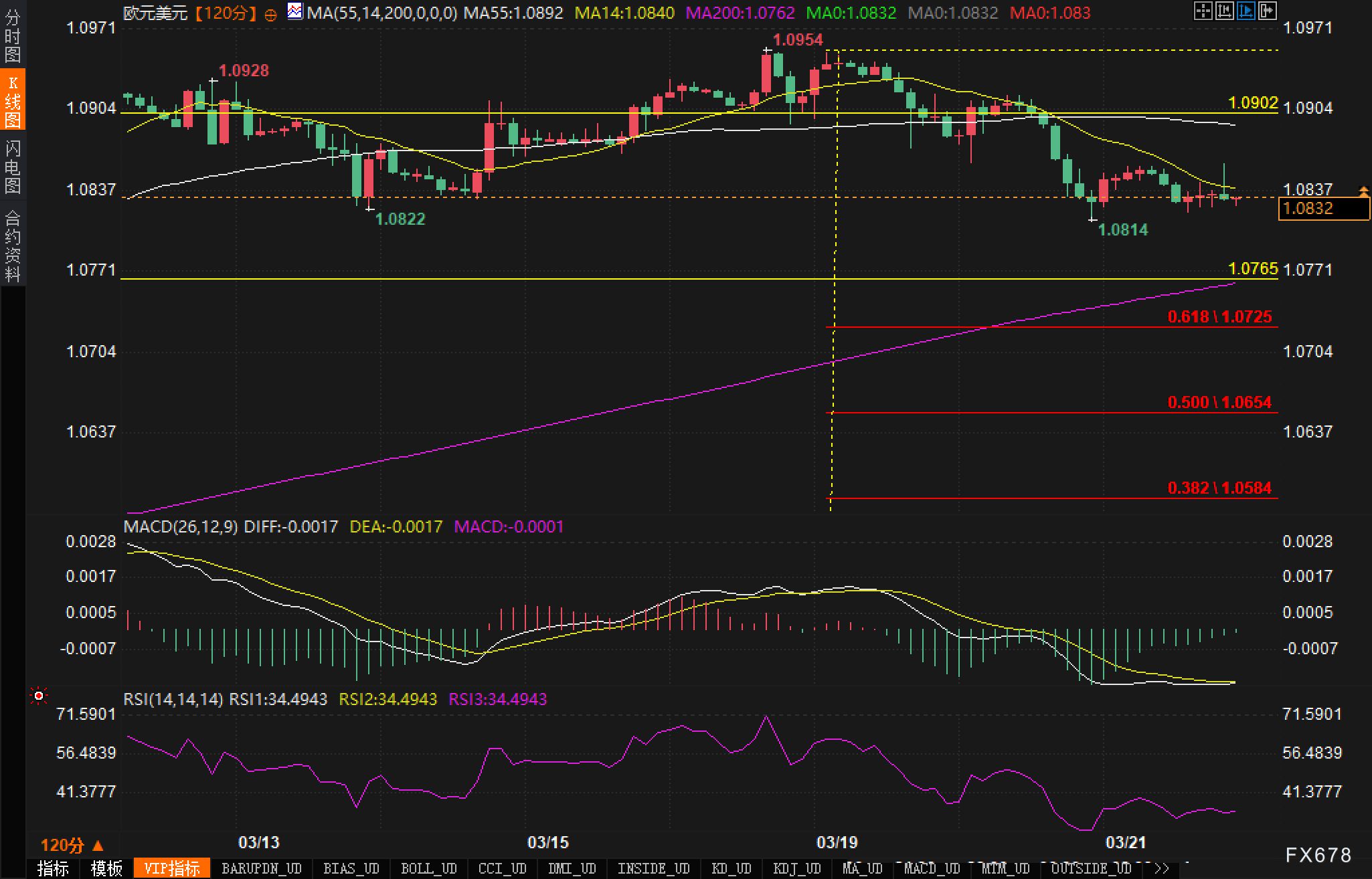
Task: Click the MA indicator chart icon in header
Action: point(294,11)
